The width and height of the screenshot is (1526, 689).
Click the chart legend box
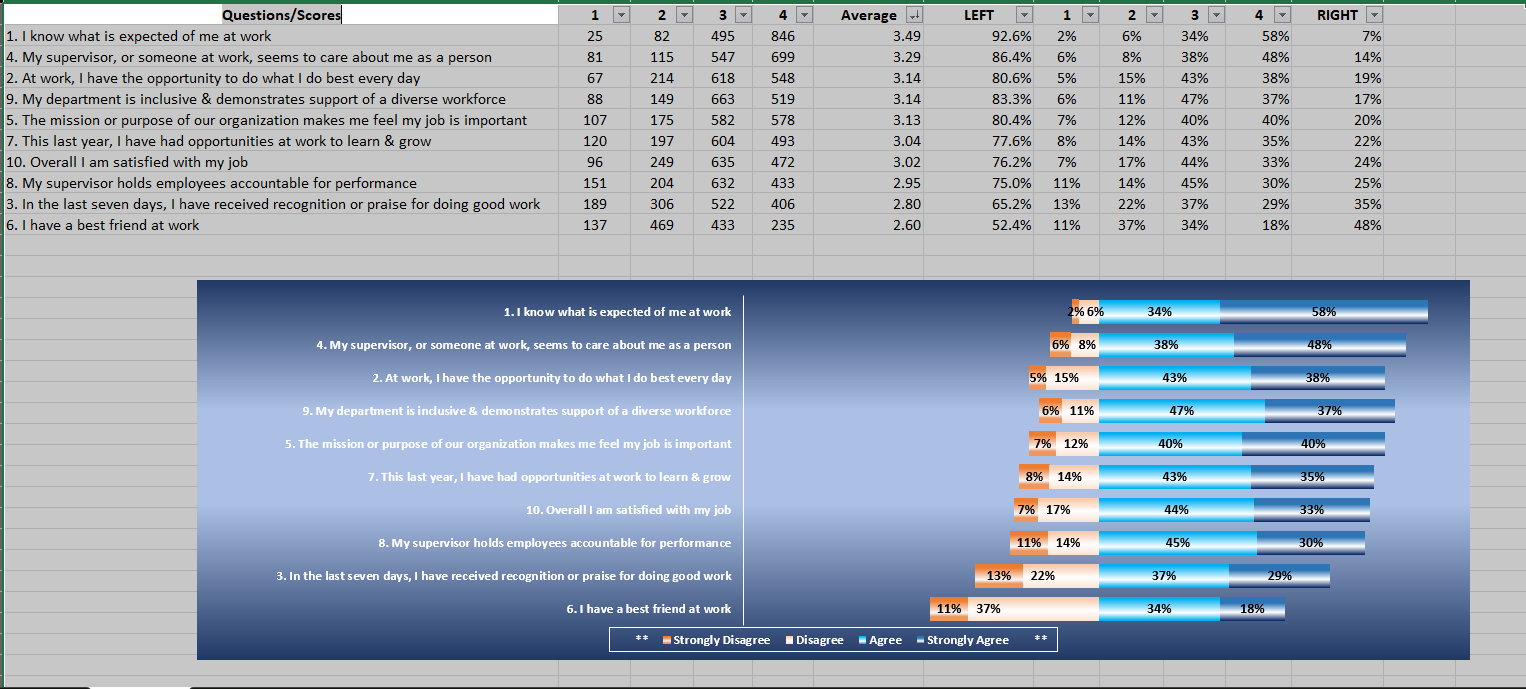(x=833, y=639)
